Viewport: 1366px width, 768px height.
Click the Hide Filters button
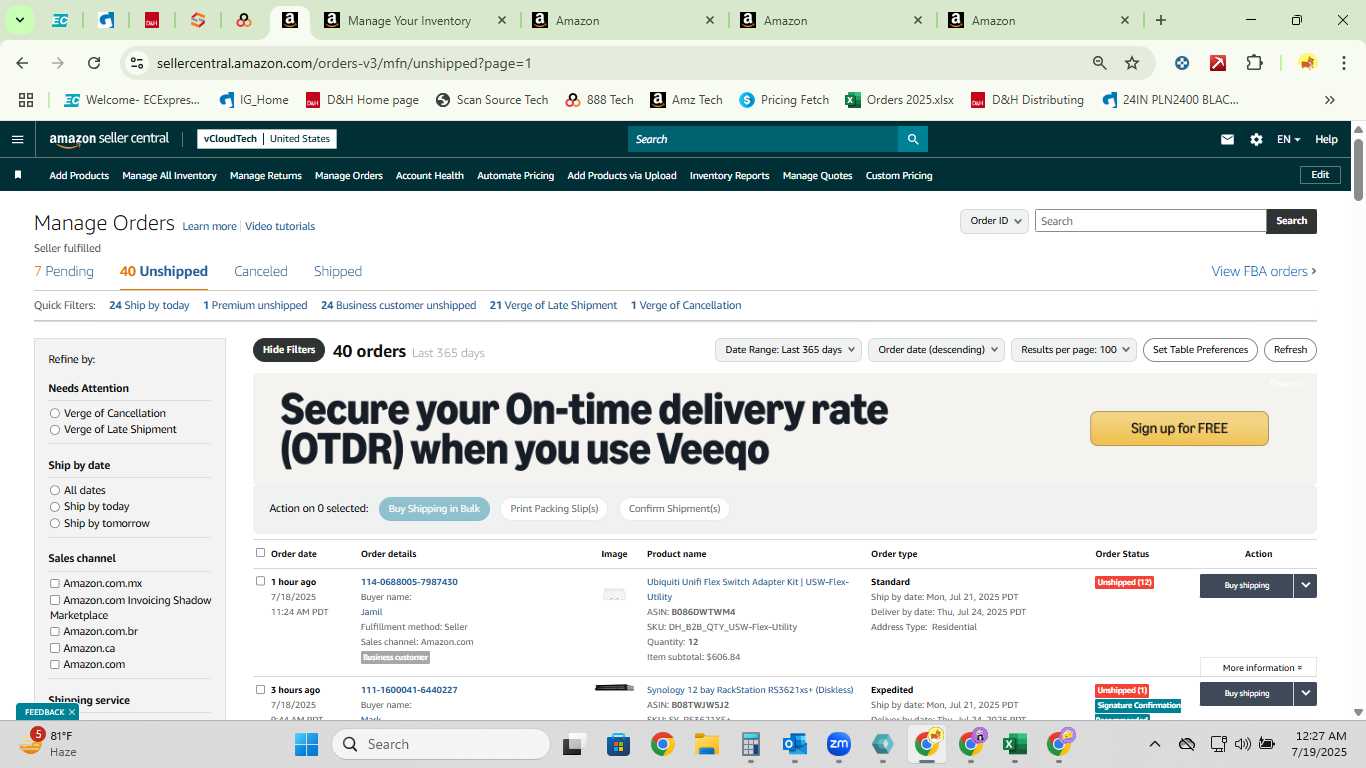[x=289, y=350]
